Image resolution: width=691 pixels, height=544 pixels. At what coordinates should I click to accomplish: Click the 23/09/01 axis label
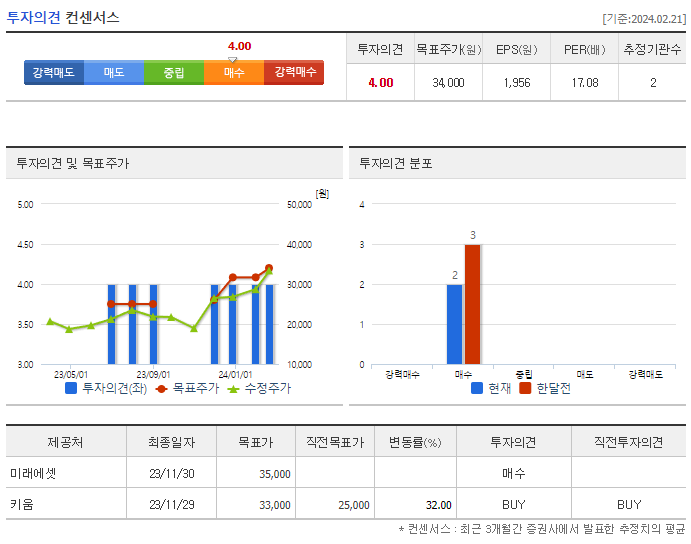point(153,375)
